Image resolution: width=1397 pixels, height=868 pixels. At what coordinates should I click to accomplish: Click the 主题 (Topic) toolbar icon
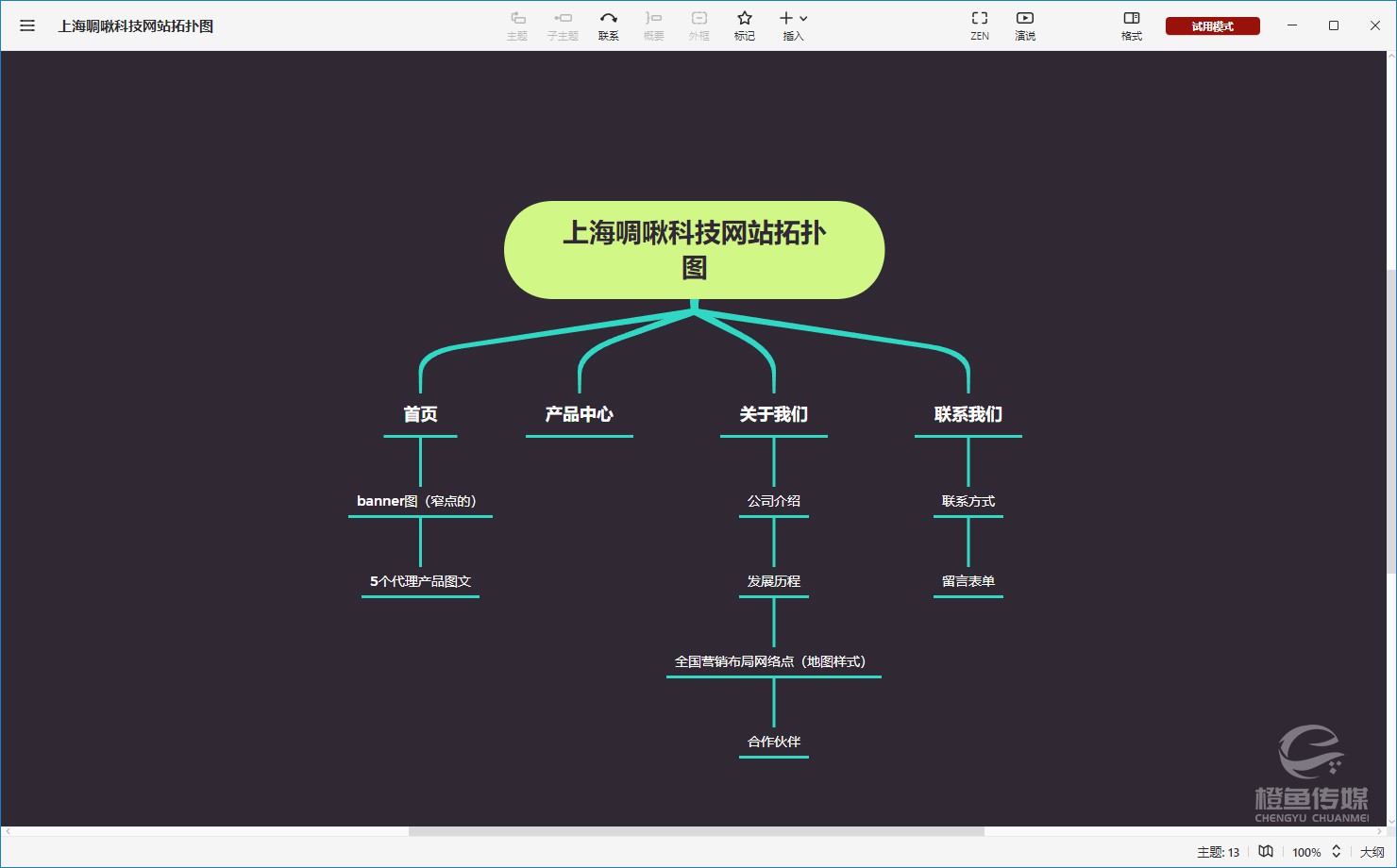[x=517, y=25]
